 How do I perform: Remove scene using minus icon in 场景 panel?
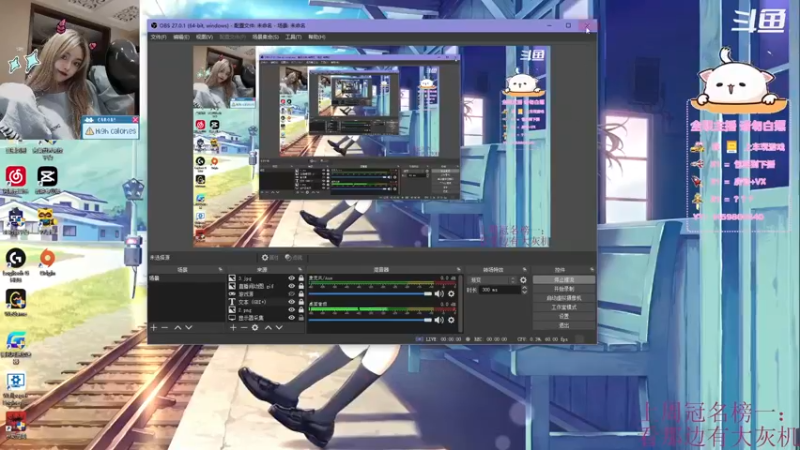[x=165, y=328]
